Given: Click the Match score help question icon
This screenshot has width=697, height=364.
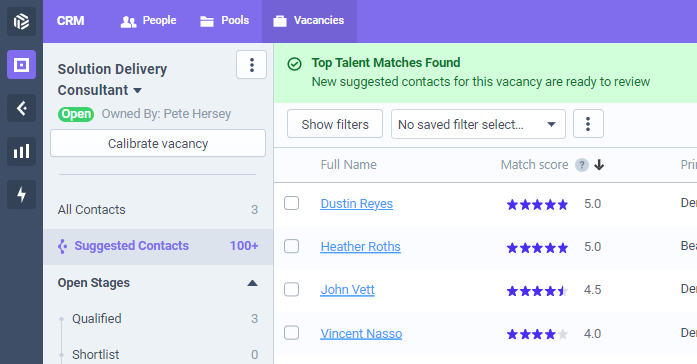Looking at the screenshot, I should (x=582, y=165).
